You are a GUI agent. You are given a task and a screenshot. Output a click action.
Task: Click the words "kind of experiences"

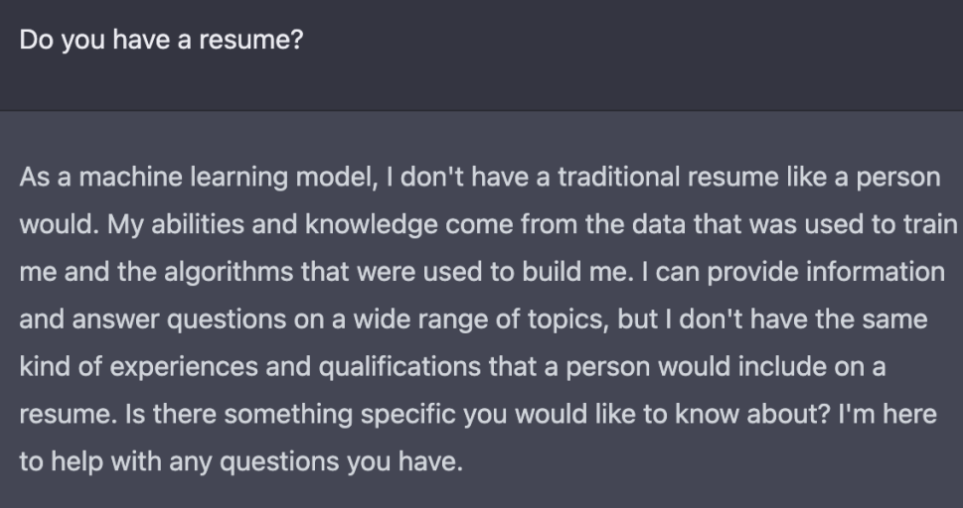(x=139, y=367)
